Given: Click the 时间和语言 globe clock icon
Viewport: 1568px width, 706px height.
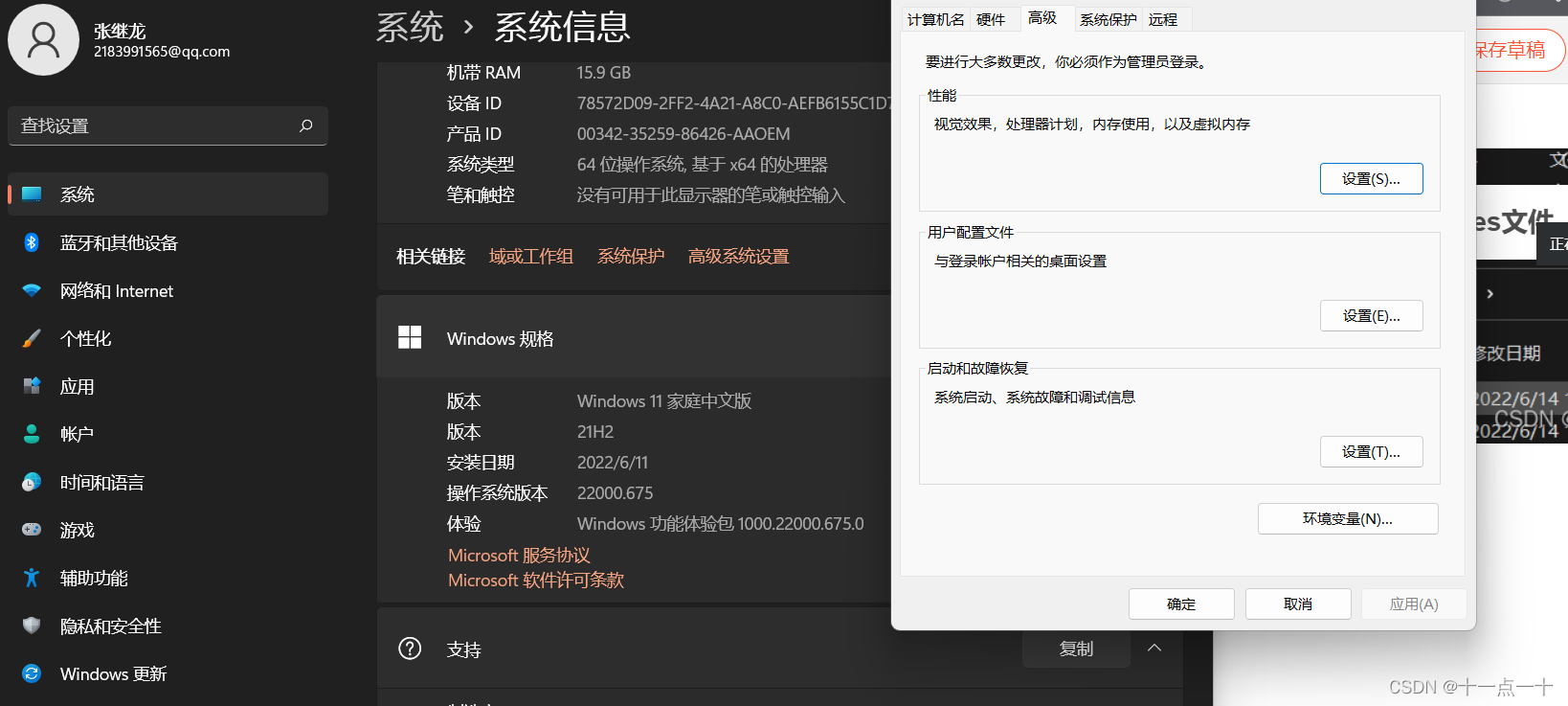Looking at the screenshot, I should (x=32, y=482).
